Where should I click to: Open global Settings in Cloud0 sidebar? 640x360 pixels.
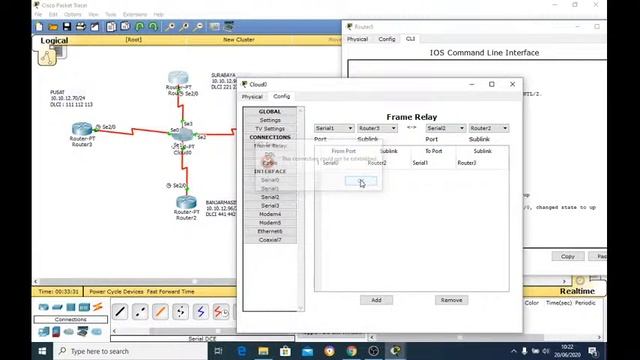[x=270, y=120]
